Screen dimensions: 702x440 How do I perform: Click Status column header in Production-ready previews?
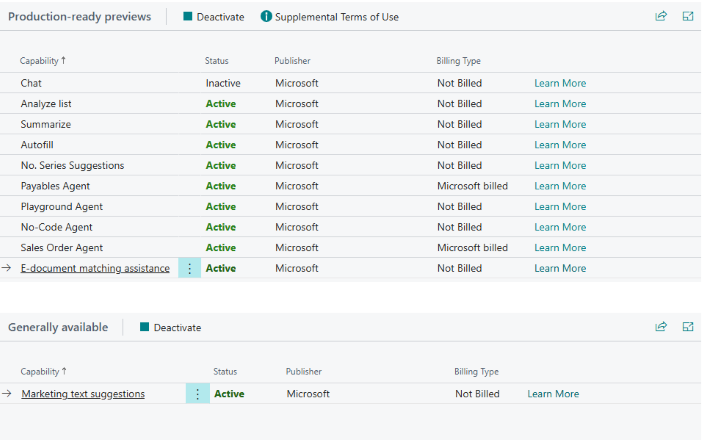(216, 61)
